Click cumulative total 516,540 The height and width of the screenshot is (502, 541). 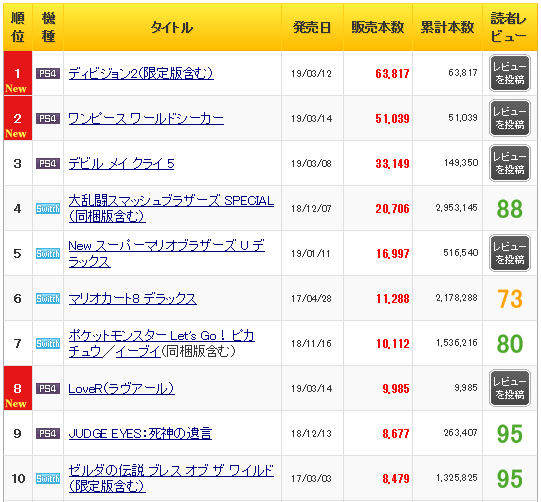coord(461,253)
